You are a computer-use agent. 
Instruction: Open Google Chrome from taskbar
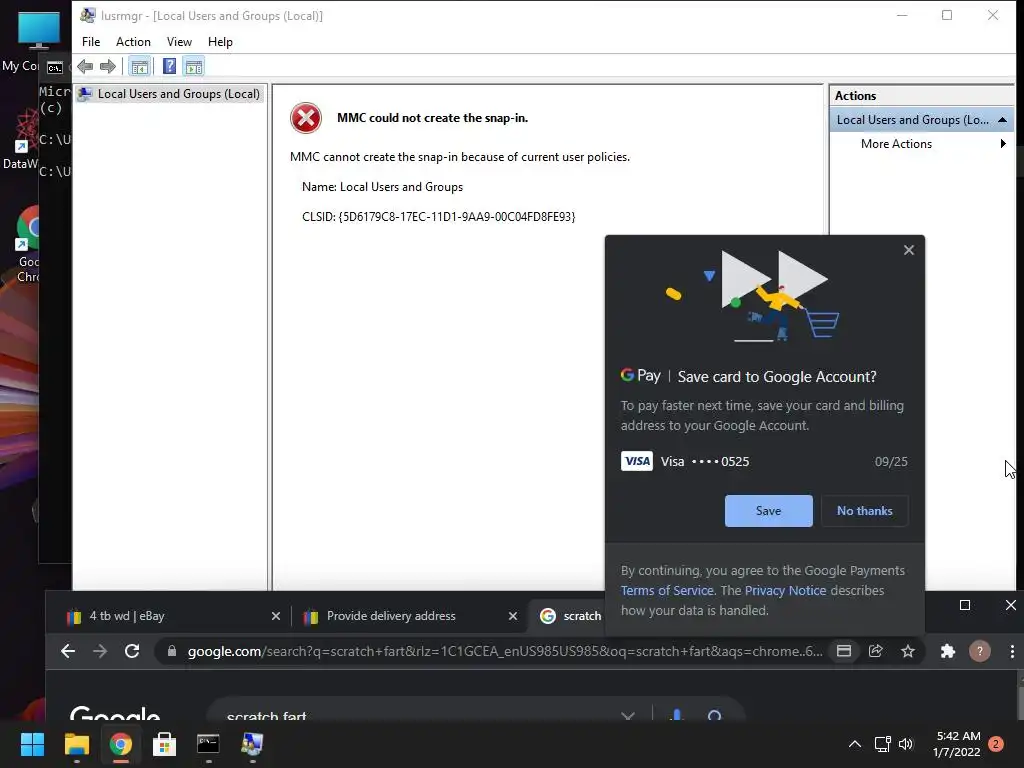[120, 744]
